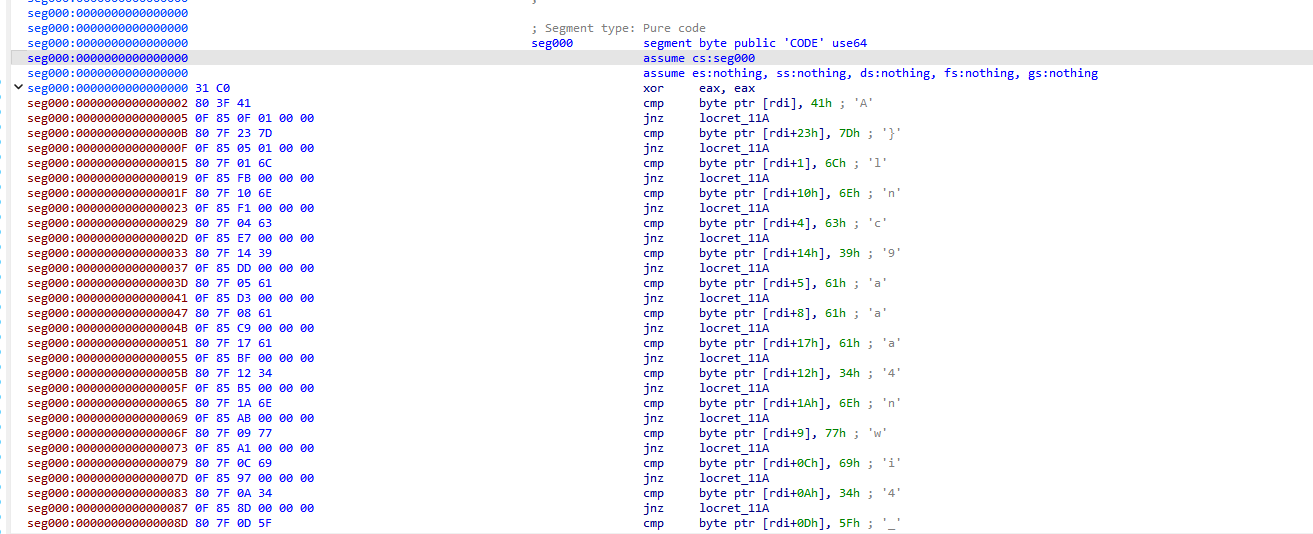Click the xor mnemonic
Screen dimensions: 1313x534
(653, 88)
